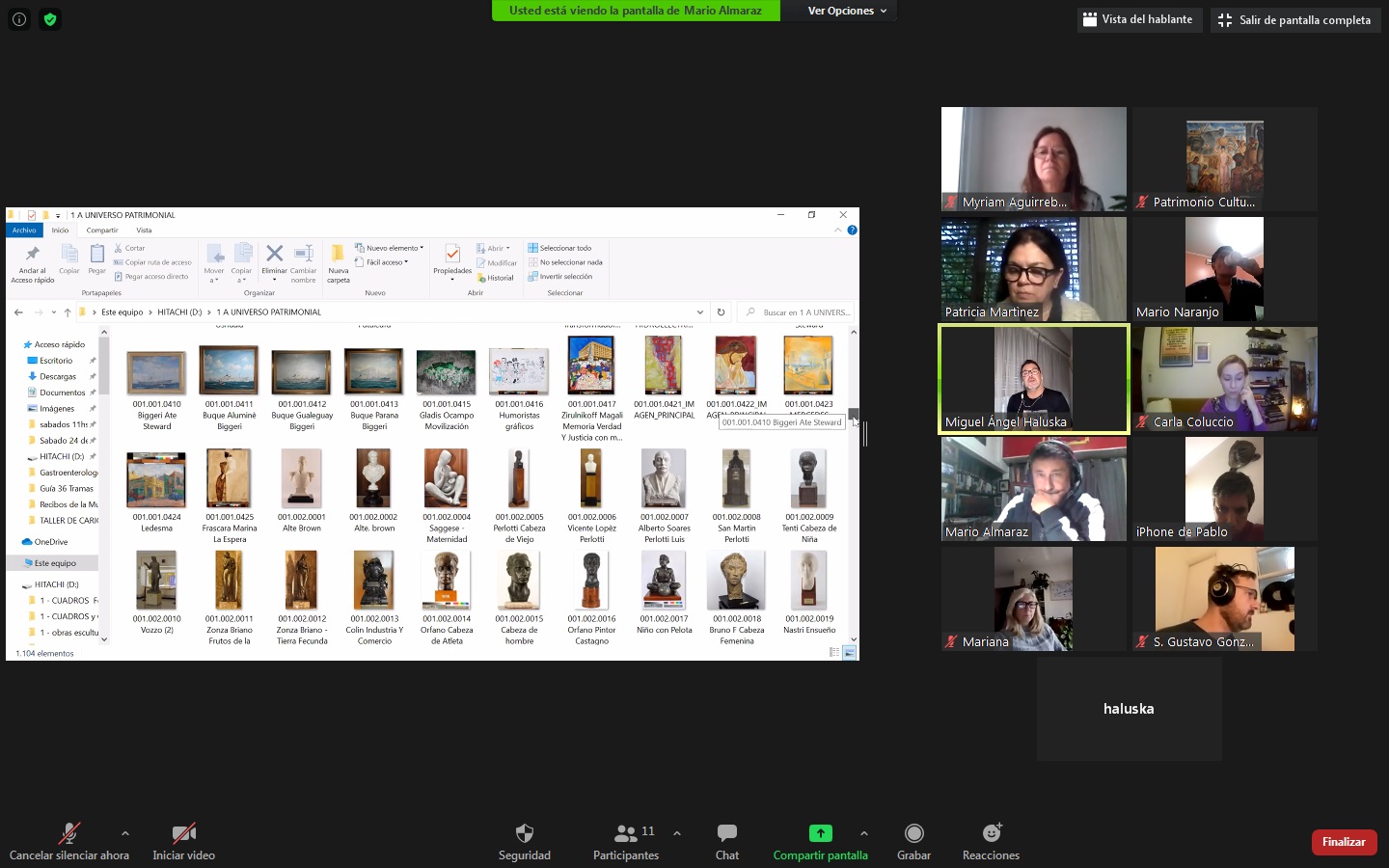Create a Nueva carpeta
This screenshot has width=1389, height=868.
339,263
